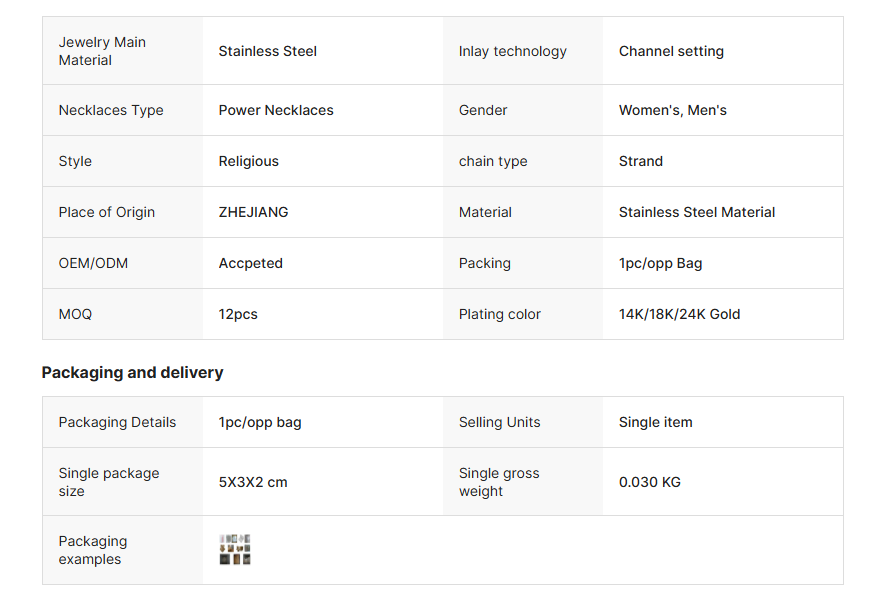Click the ZHEJIANG place of origin value
The height and width of the screenshot is (599, 883).
tap(253, 212)
